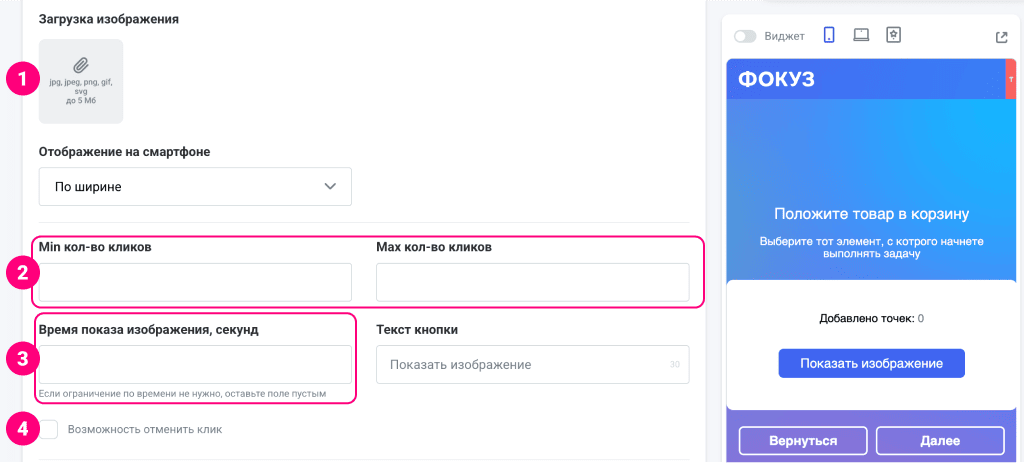The image size is (1024, 463).
Task: Click the star device preview icon
Action: (x=894, y=35)
